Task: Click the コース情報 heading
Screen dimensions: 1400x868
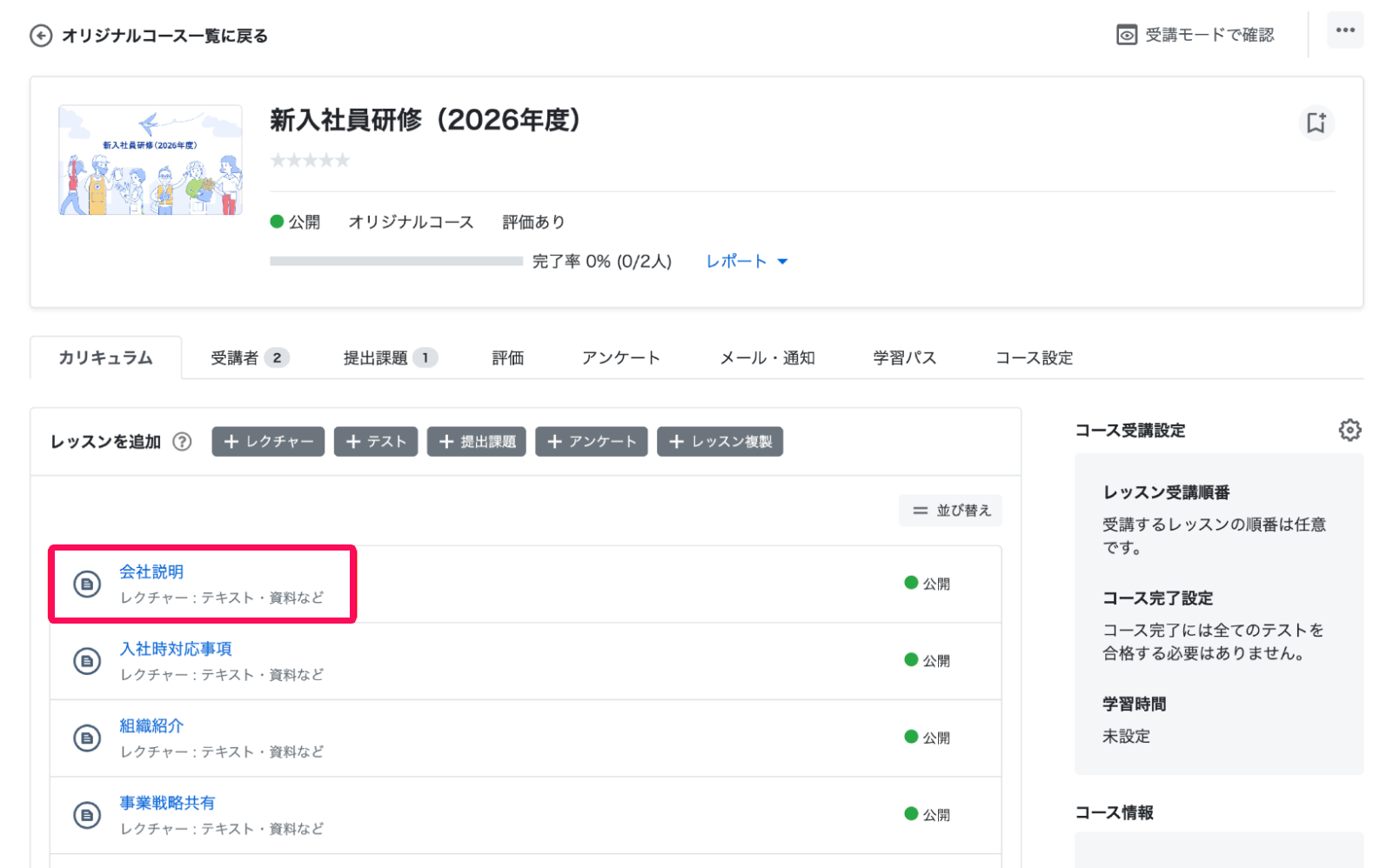Action: tap(1114, 812)
